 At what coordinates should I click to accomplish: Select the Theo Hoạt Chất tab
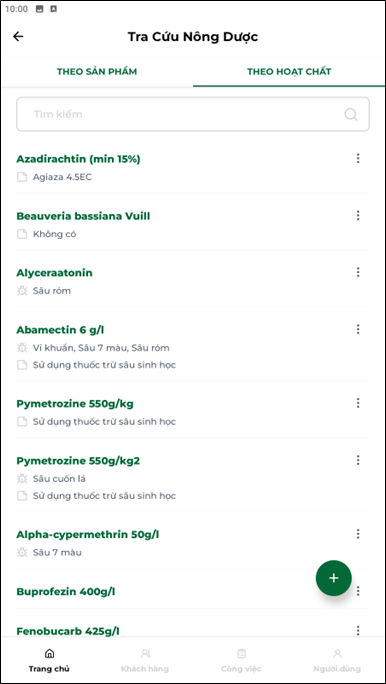(289, 72)
